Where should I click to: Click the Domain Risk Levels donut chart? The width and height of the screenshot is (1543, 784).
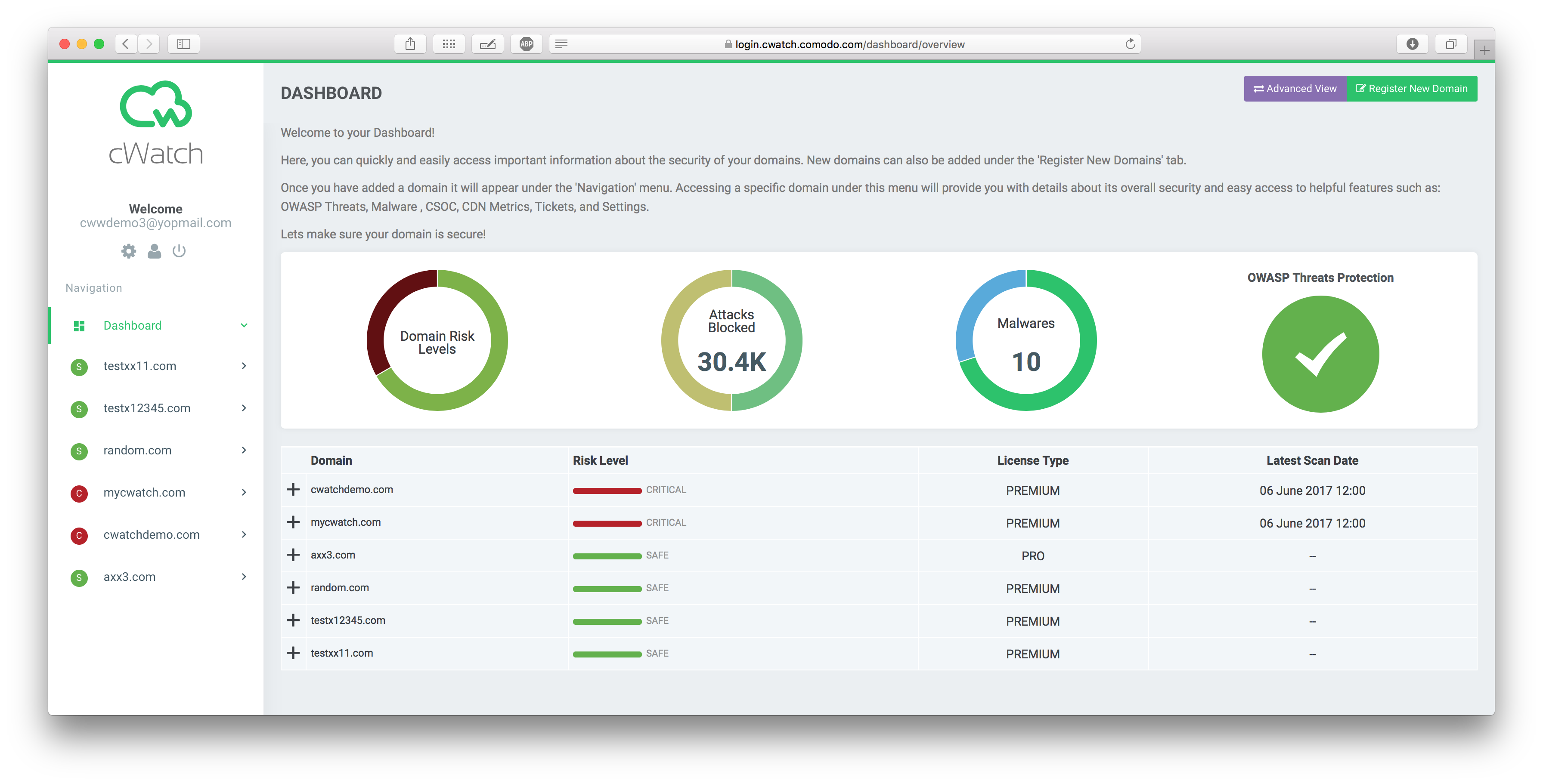(x=437, y=340)
